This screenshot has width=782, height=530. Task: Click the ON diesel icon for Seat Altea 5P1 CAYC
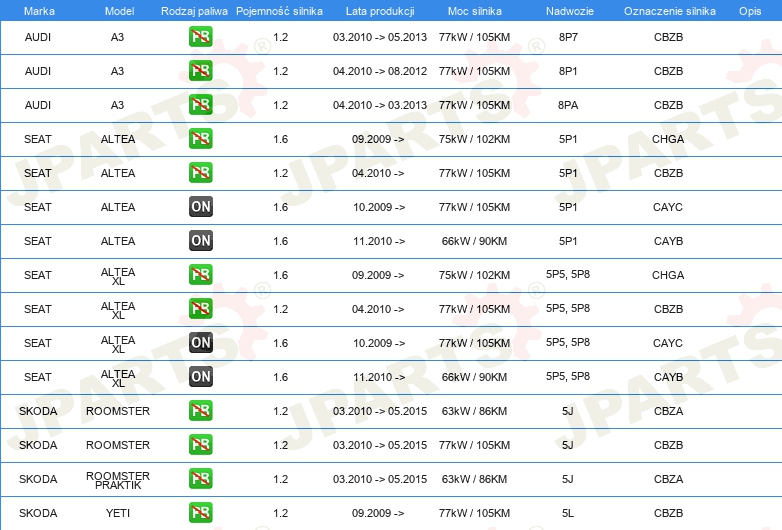click(x=200, y=206)
